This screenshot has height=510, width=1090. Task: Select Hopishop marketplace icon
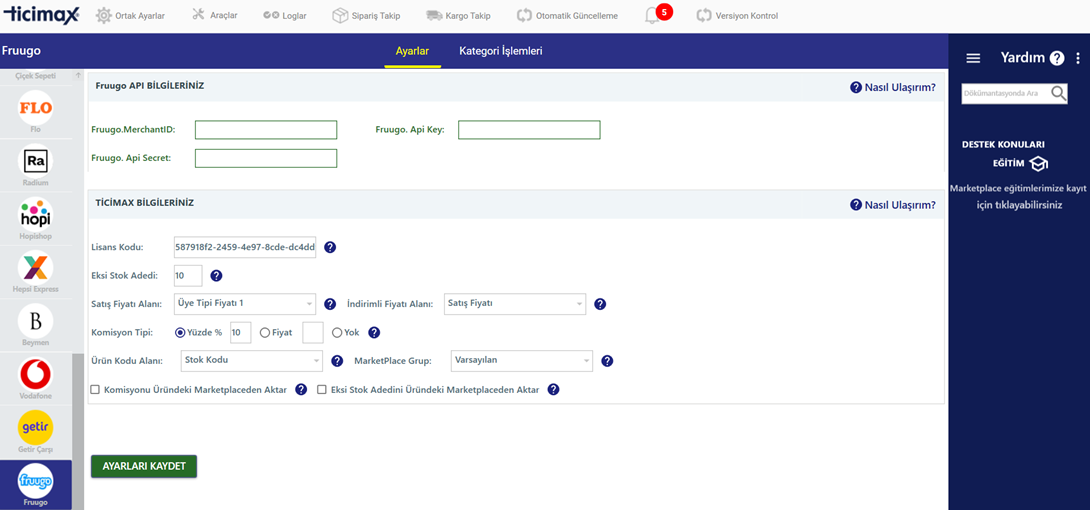(x=35, y=215)
